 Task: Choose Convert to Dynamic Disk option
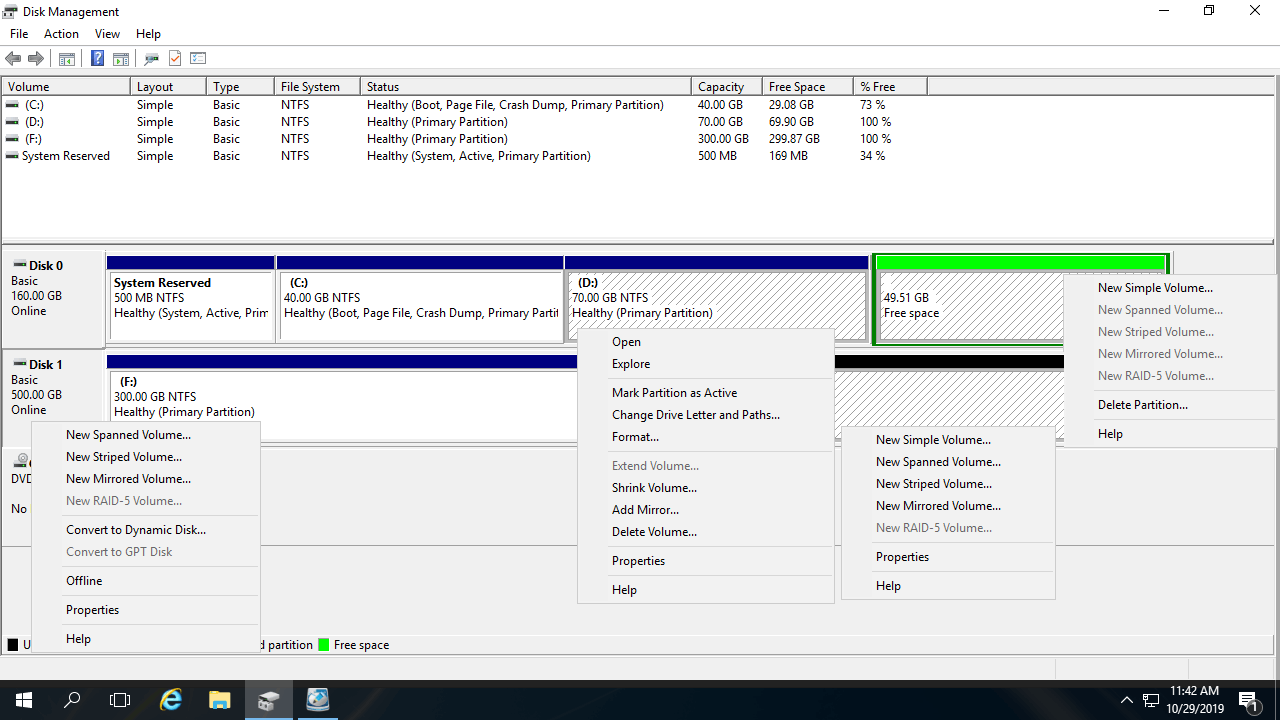point(135,530)
